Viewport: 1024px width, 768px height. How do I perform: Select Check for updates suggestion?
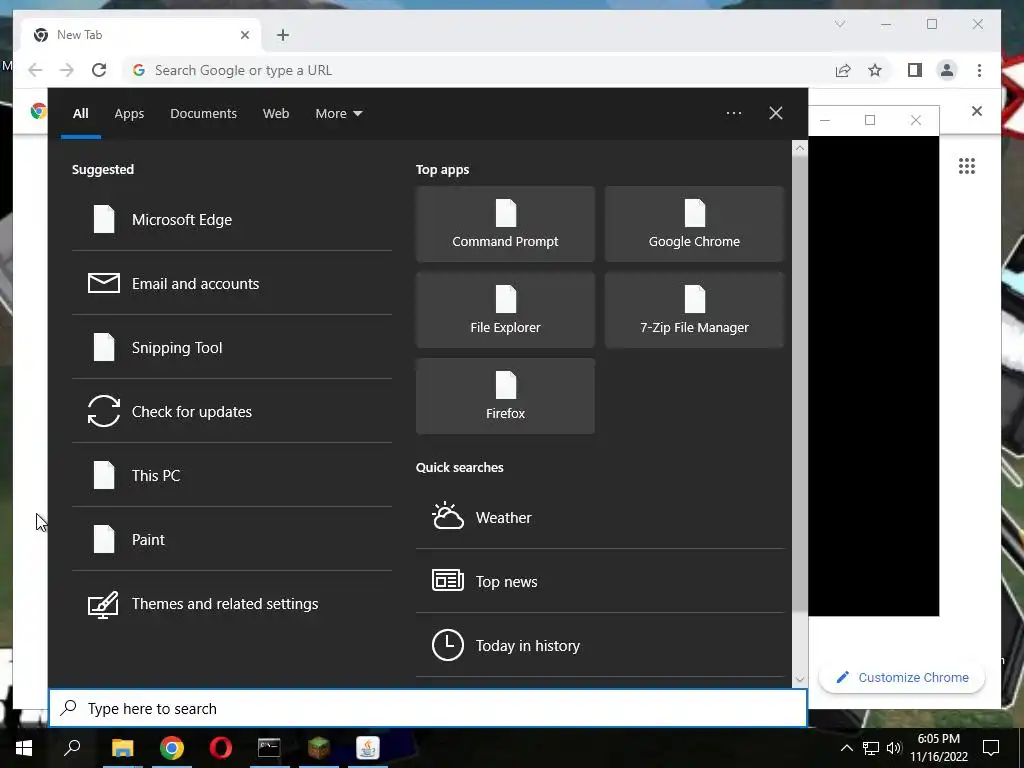pyautogui.click(x=232, y=411)
